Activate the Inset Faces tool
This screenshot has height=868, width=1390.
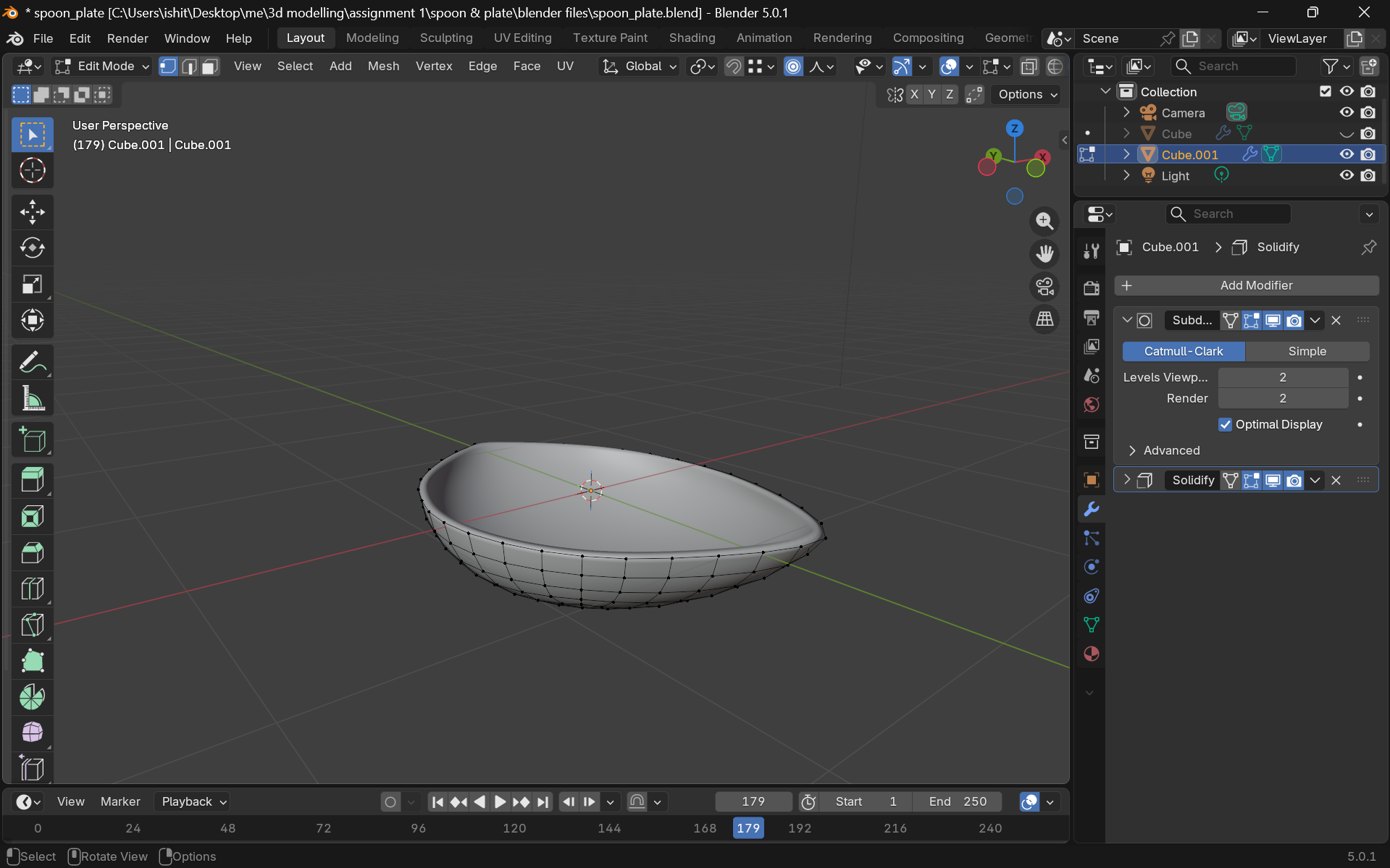coord(33,517)
